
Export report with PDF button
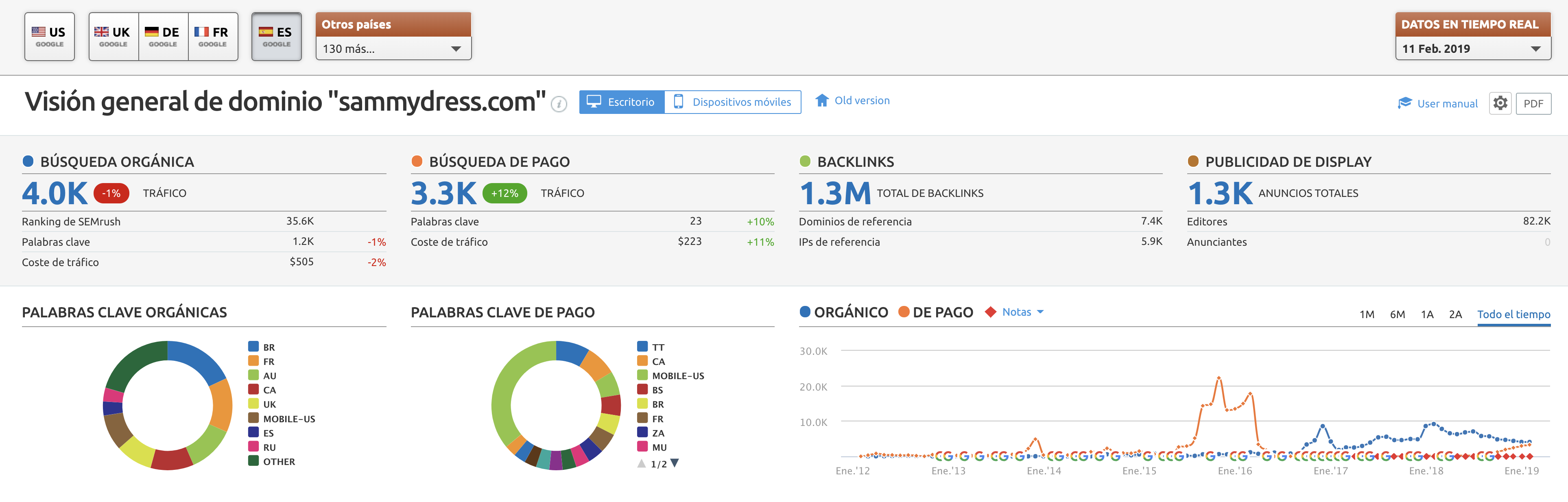tap(1533, 103)
